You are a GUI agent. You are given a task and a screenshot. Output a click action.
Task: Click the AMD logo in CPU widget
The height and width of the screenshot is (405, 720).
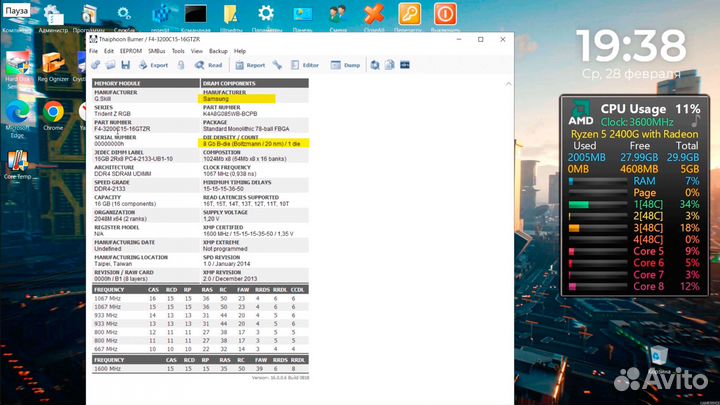[581, 114]
